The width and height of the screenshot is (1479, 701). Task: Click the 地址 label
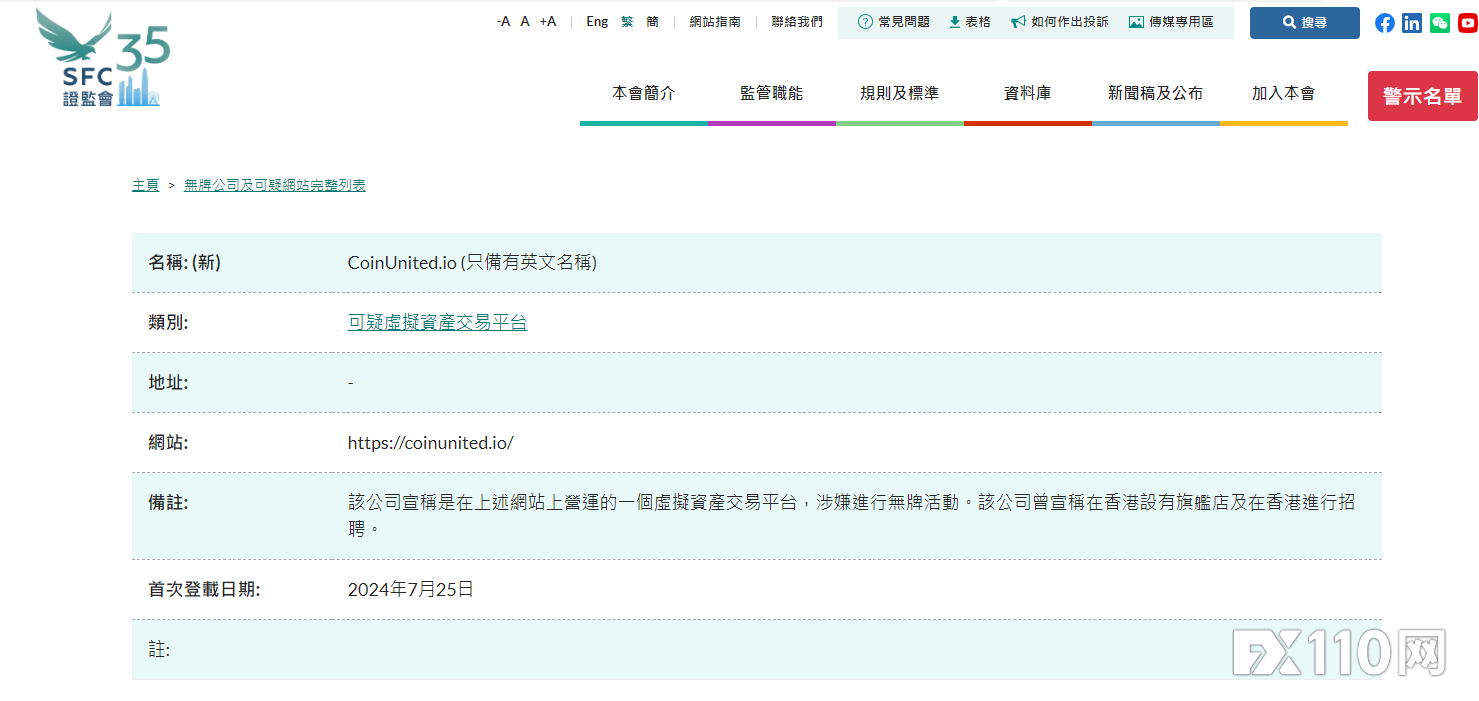tap(168, 382)
